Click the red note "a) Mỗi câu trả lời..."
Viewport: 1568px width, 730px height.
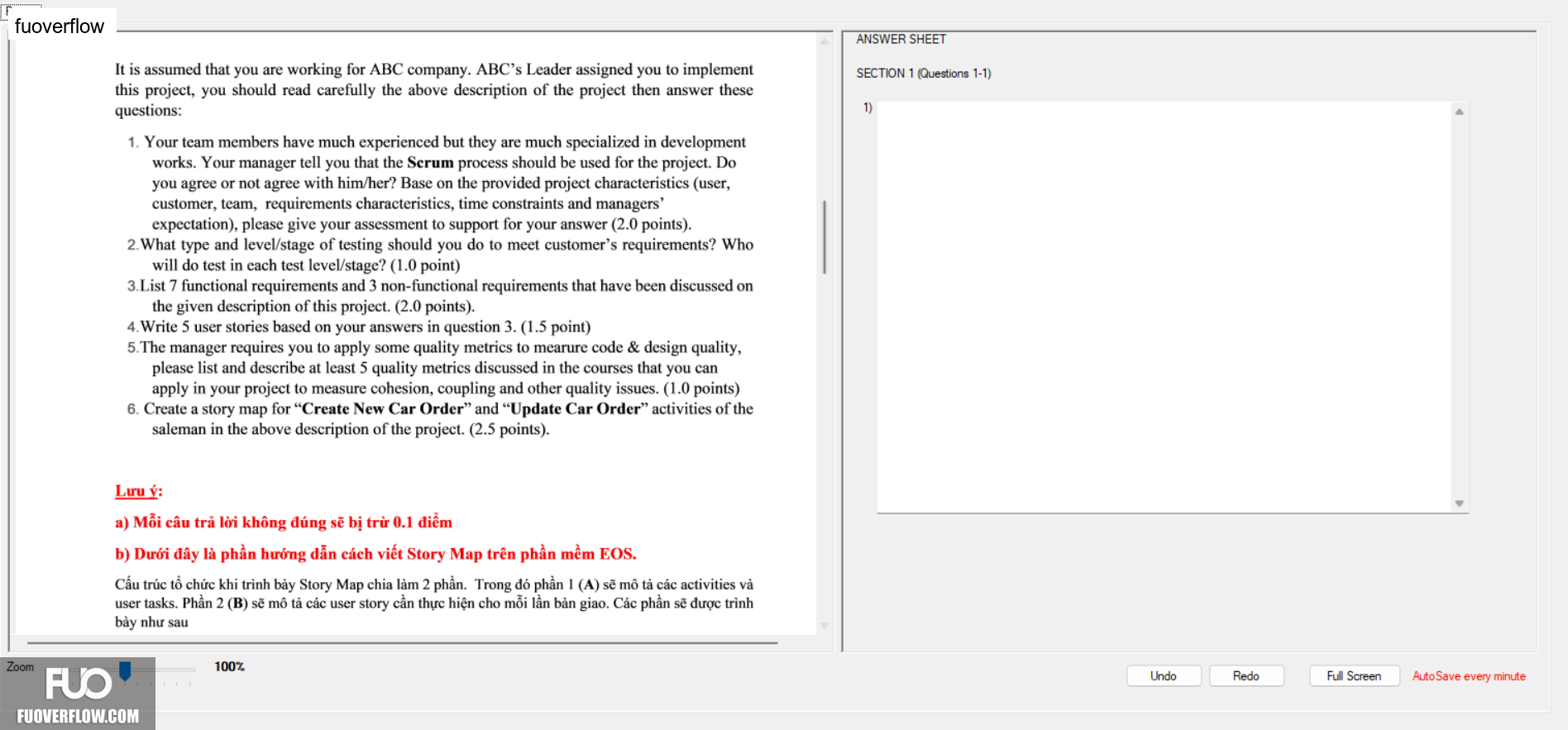284,522
